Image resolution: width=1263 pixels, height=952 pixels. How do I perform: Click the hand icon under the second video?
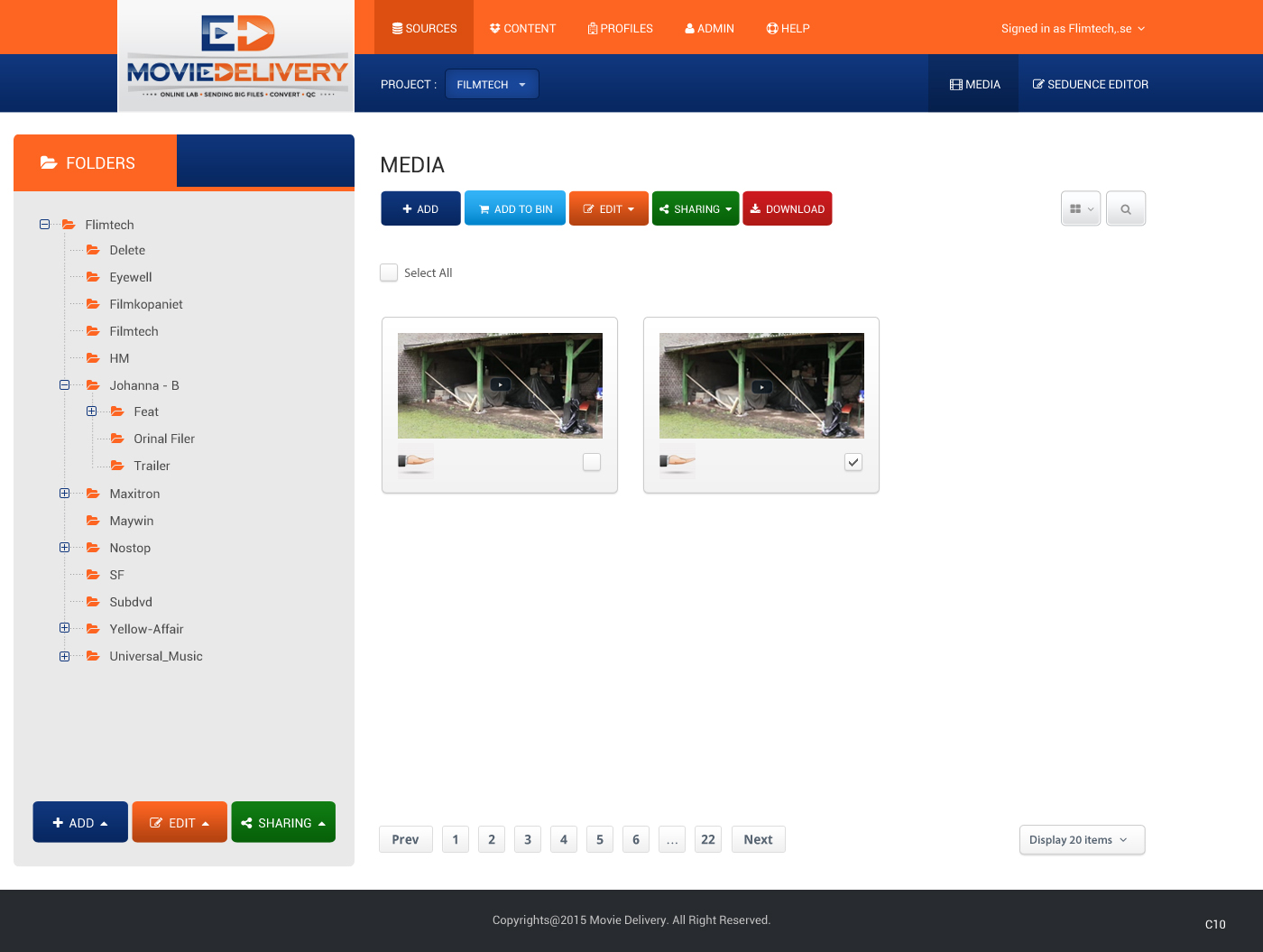click(x=678, y=461)
